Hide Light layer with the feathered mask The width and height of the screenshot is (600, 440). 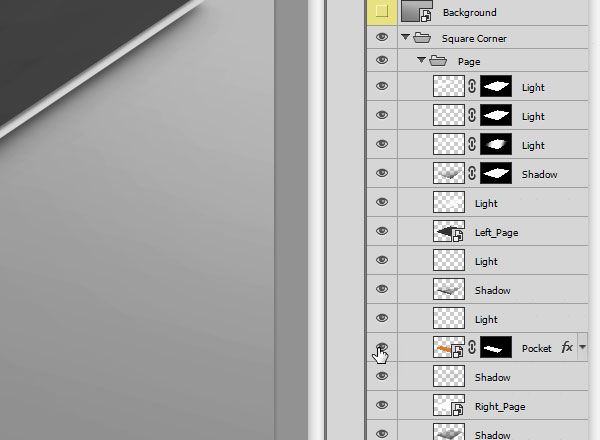point(382,144)
